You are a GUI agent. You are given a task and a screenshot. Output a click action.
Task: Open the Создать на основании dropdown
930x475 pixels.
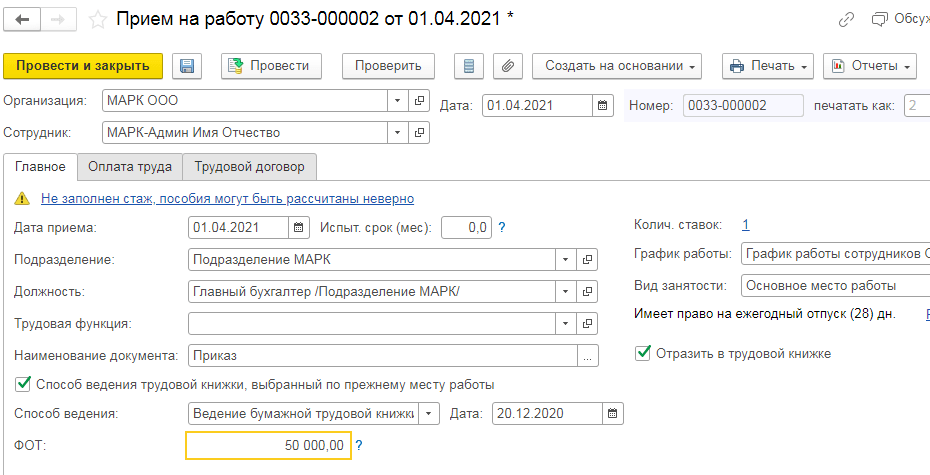616,66
